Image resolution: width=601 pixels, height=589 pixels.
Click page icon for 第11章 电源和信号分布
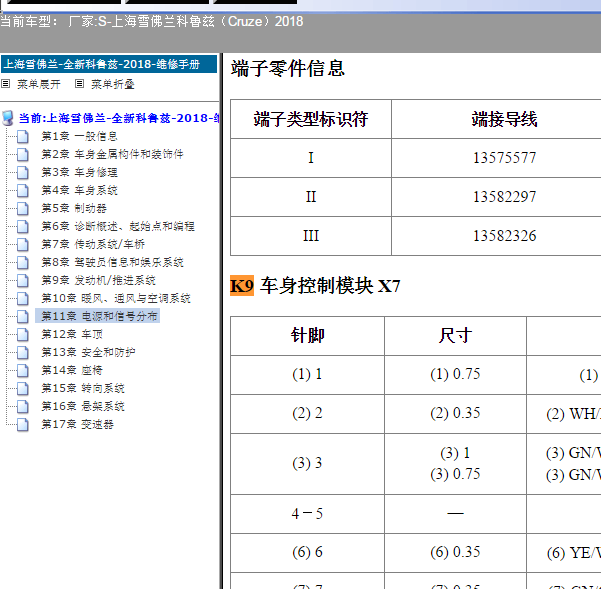point(23,317)
